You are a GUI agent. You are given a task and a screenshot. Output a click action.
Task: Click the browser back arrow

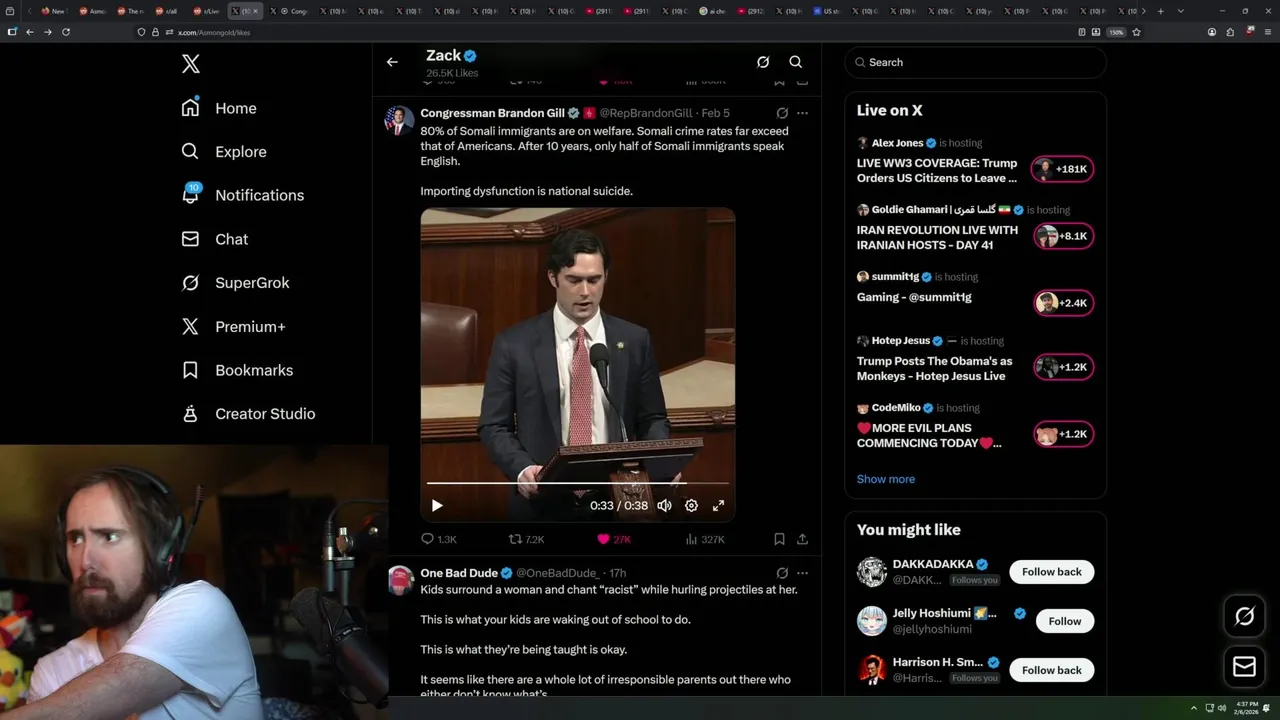30,32
